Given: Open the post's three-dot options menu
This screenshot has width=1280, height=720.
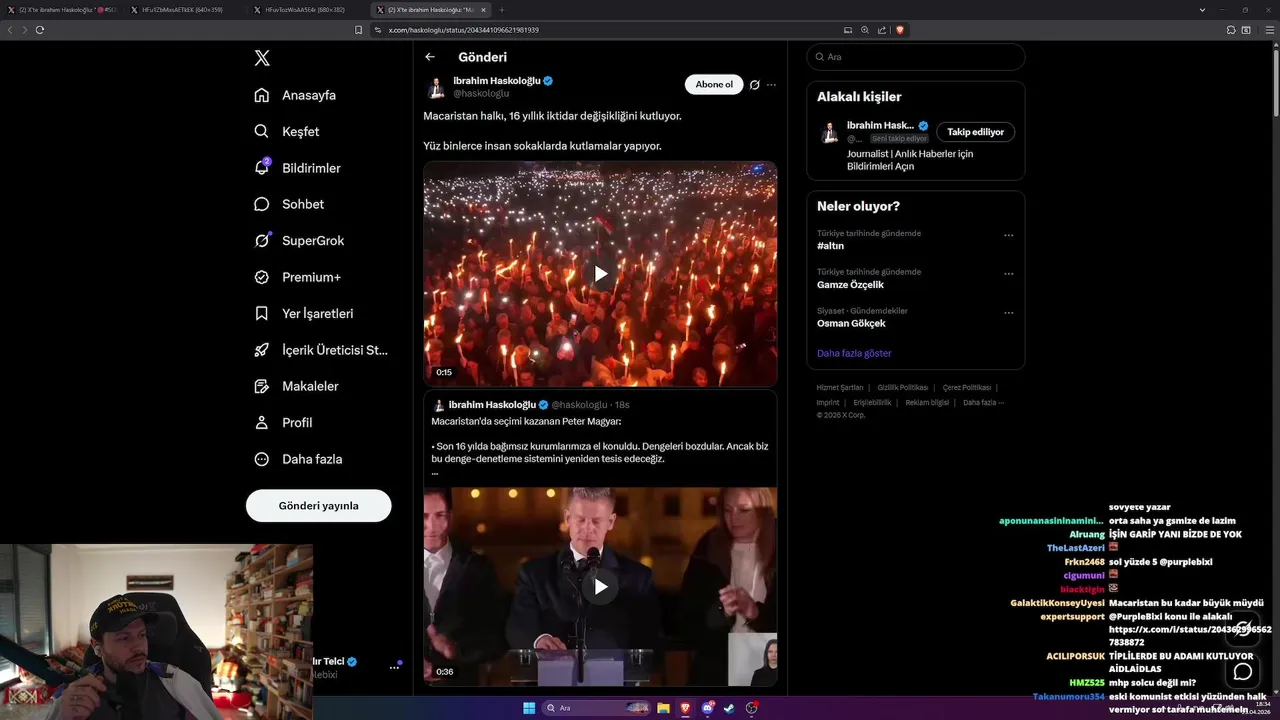Looking at the screenshot, I should pyautogui.click(x=771, y=85).
